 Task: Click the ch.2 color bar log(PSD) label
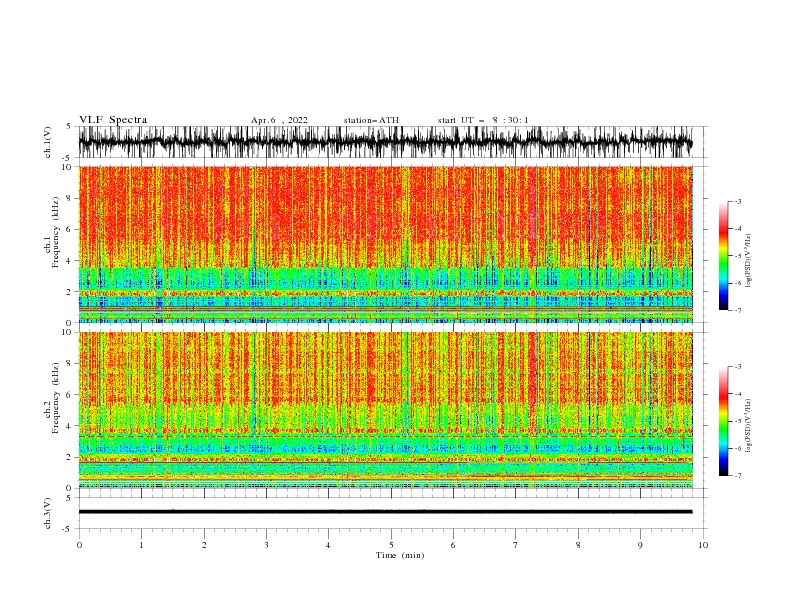pos(748,426)
